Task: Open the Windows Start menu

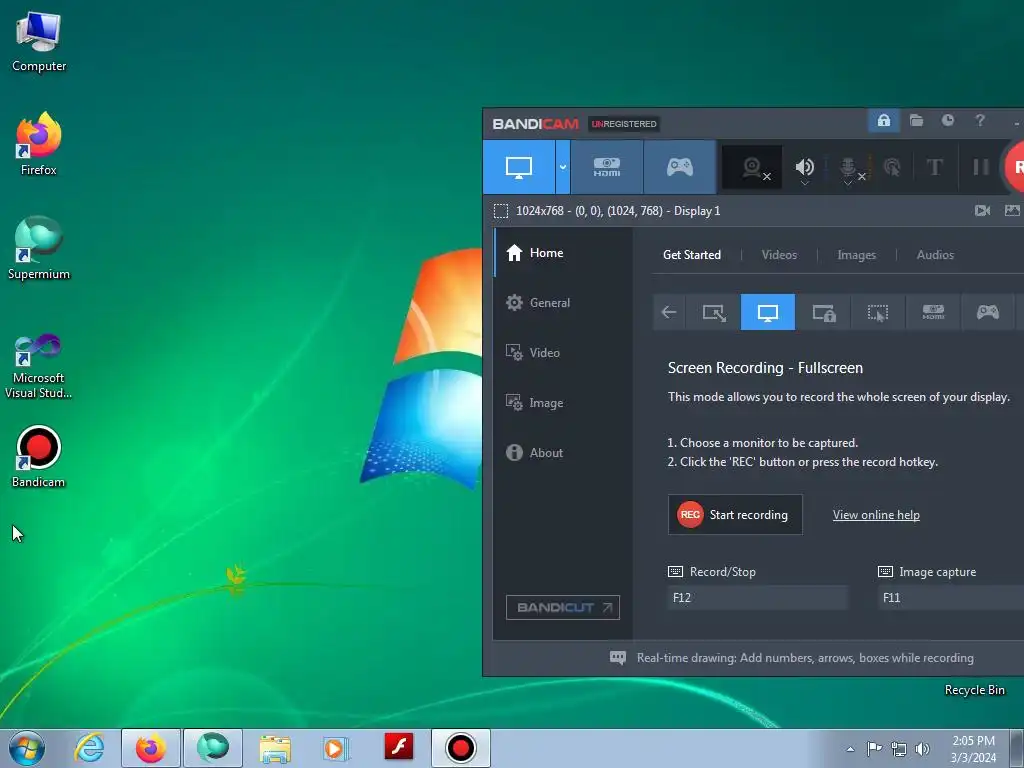Action: tap(27, 748)
